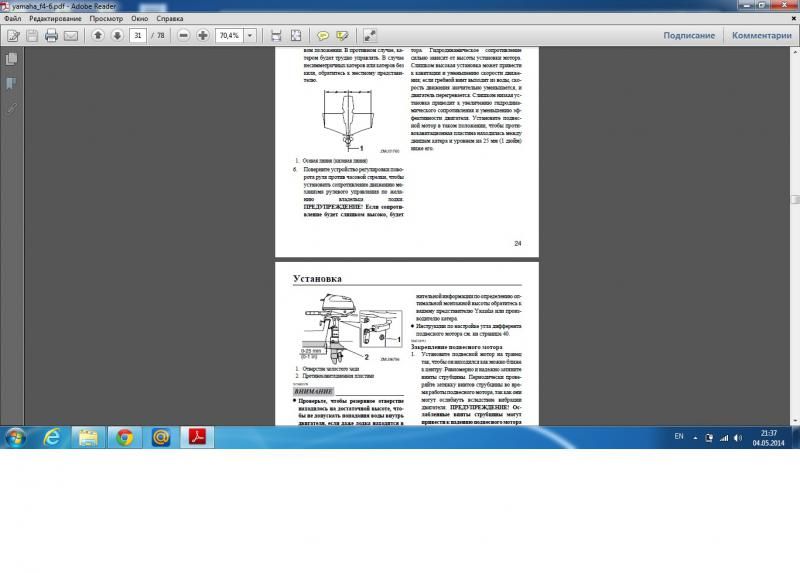Open the Комментарии panel
The image size is (800, 573).
click(761, 35)
